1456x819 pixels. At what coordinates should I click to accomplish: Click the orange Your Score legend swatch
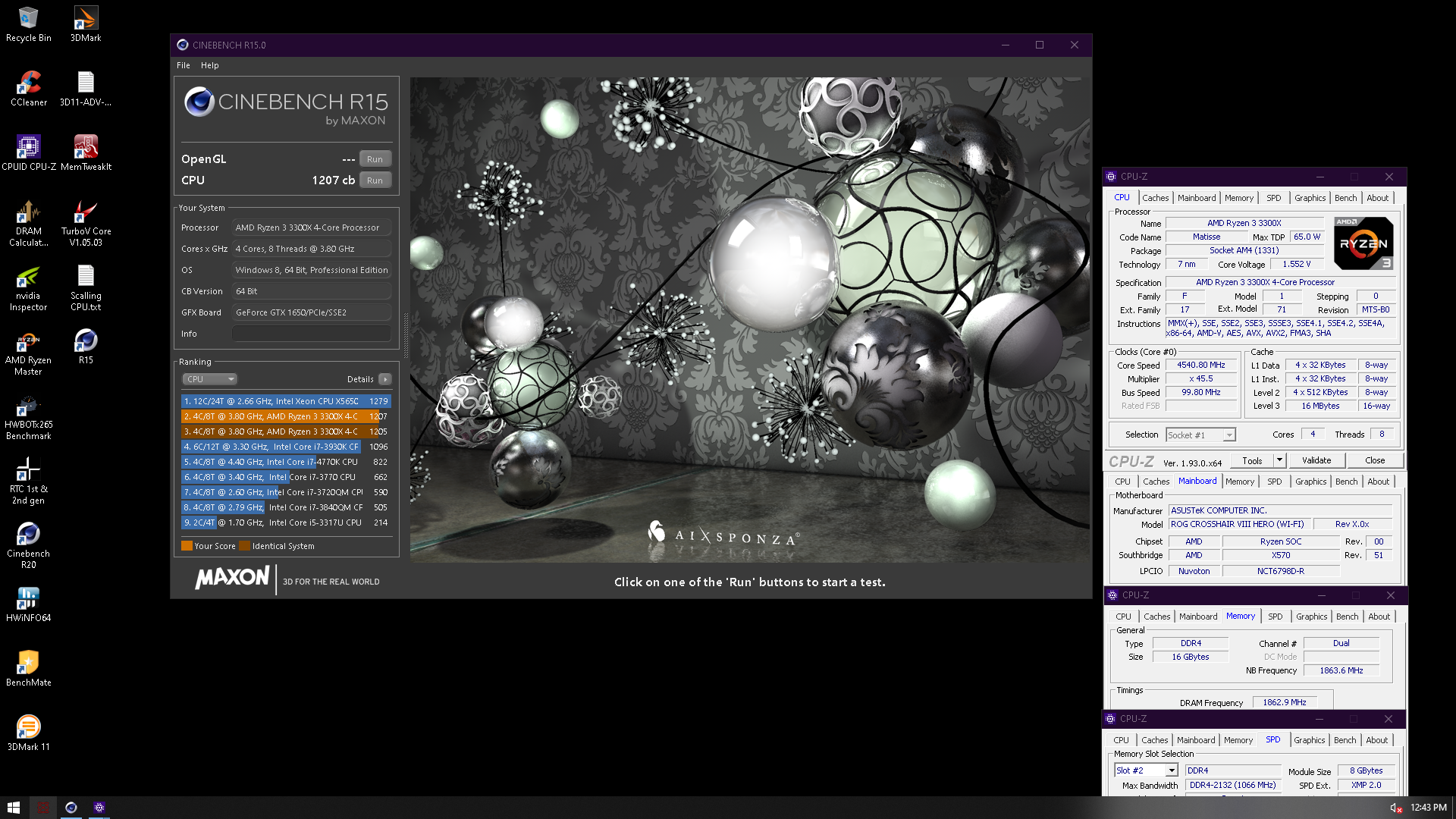pyautogui.click(x=187, y=546)
